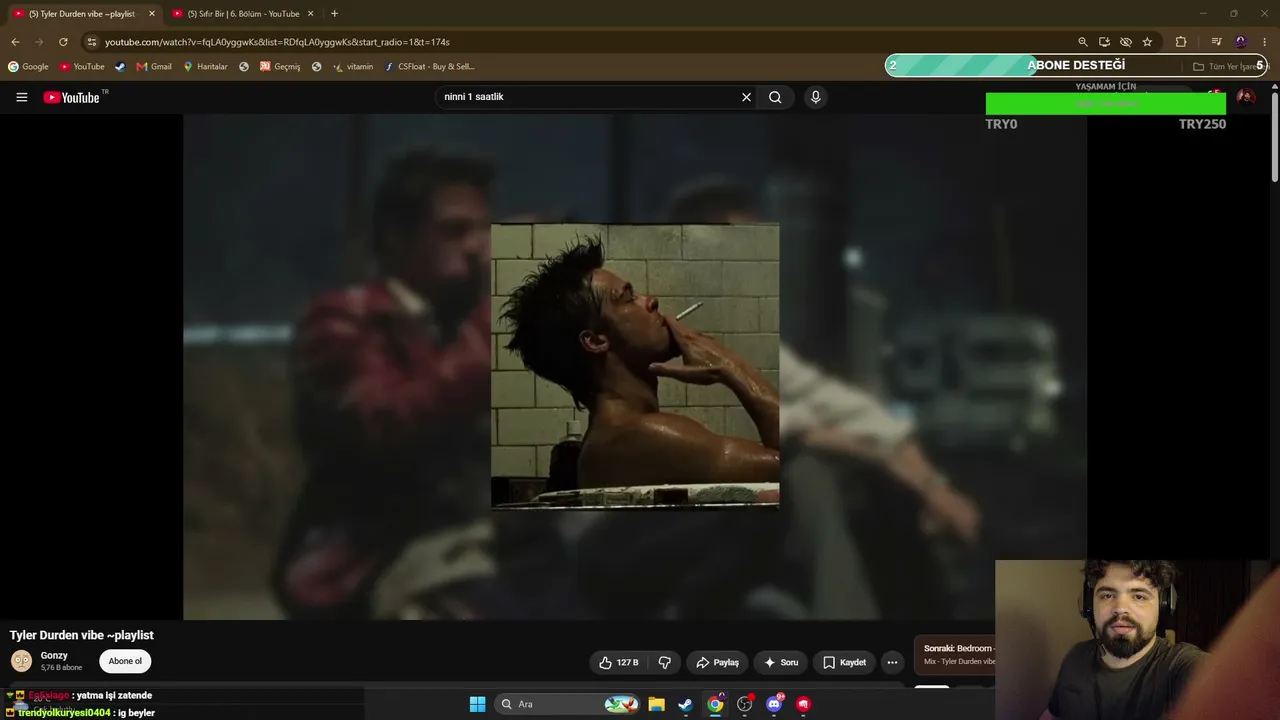Open the Gmail bookmark

pyautogui.click(x=154, y=66)
